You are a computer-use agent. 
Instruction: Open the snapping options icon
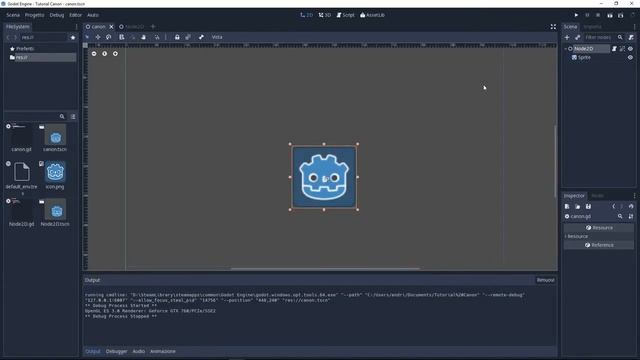(x=157, y=37)
